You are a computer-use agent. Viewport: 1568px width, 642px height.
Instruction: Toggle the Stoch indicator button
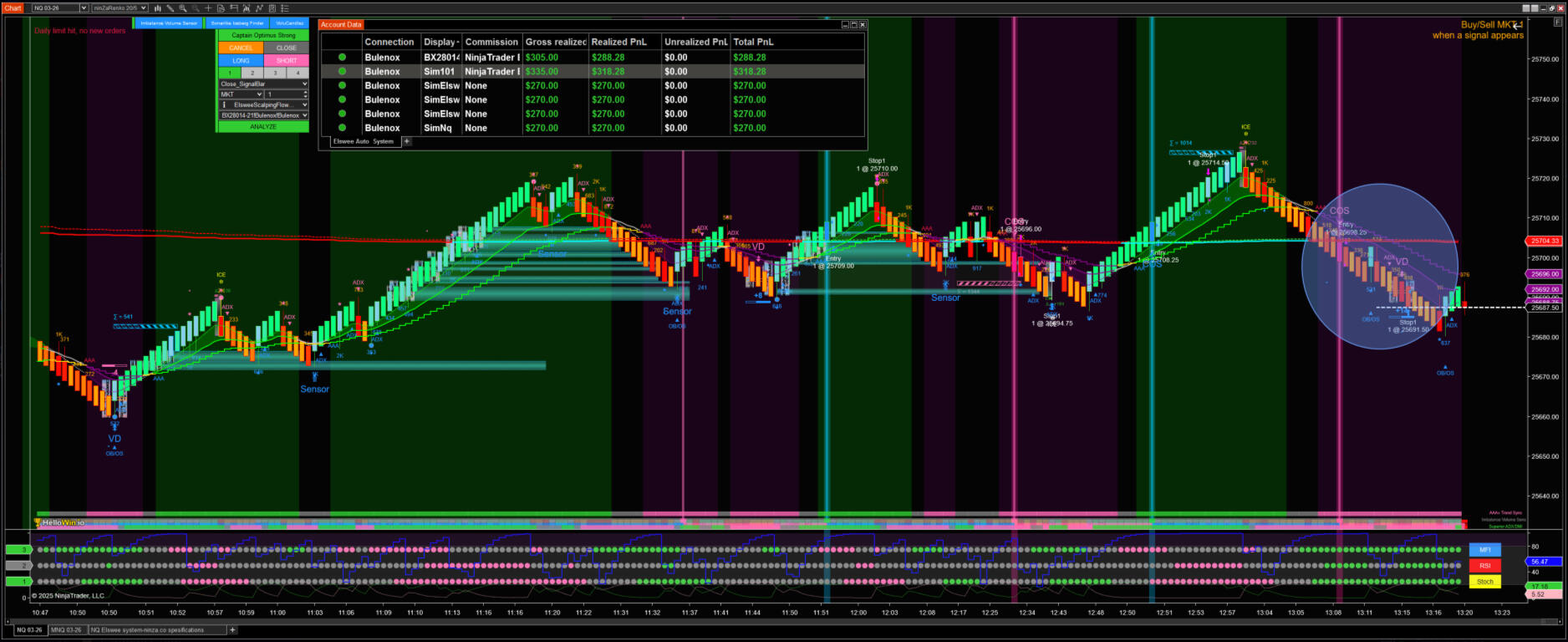pyautogui.click(x=1484, y=581)
